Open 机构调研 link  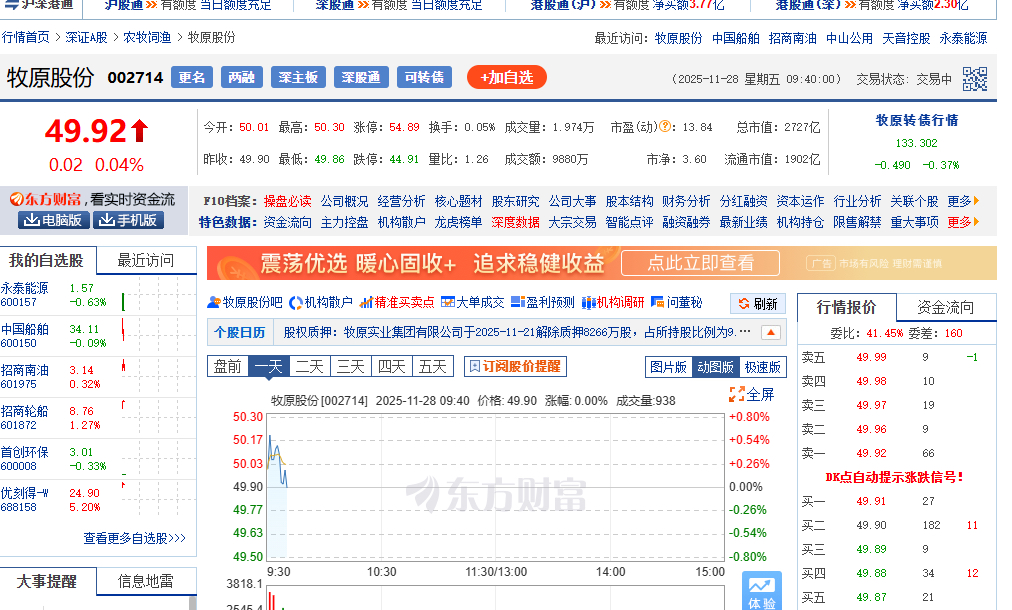(x=612, y=302)
